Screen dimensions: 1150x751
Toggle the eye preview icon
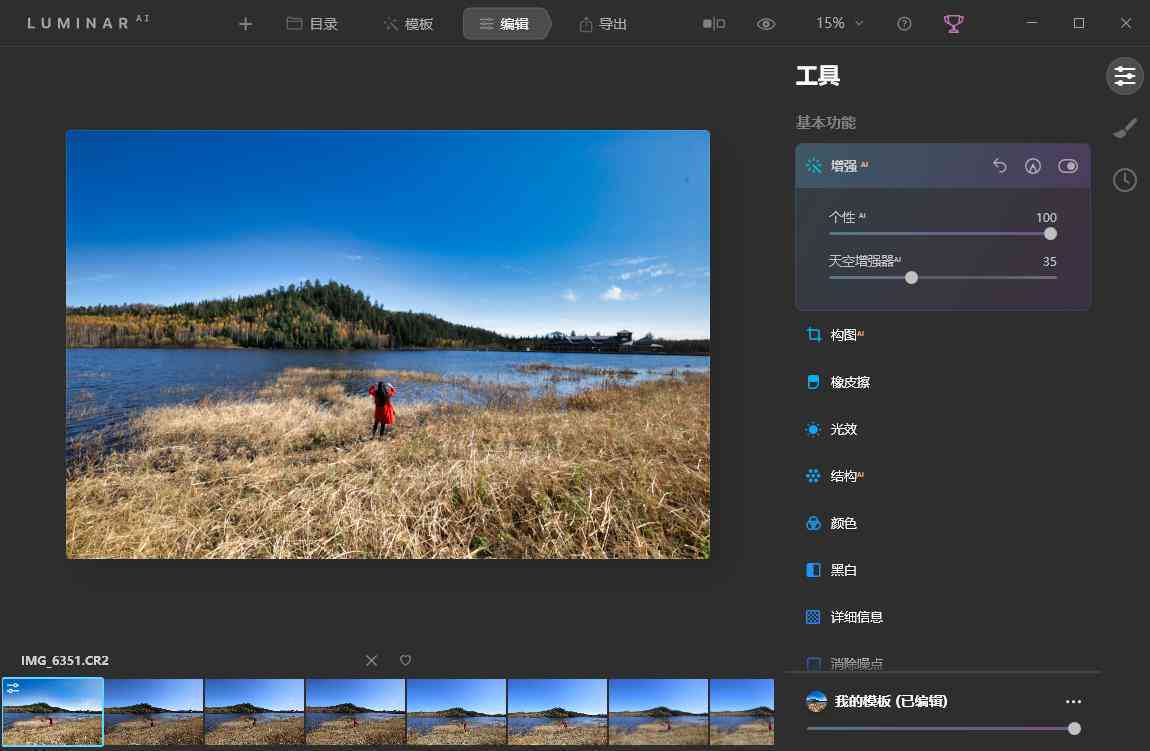click(x=766, y=24)
